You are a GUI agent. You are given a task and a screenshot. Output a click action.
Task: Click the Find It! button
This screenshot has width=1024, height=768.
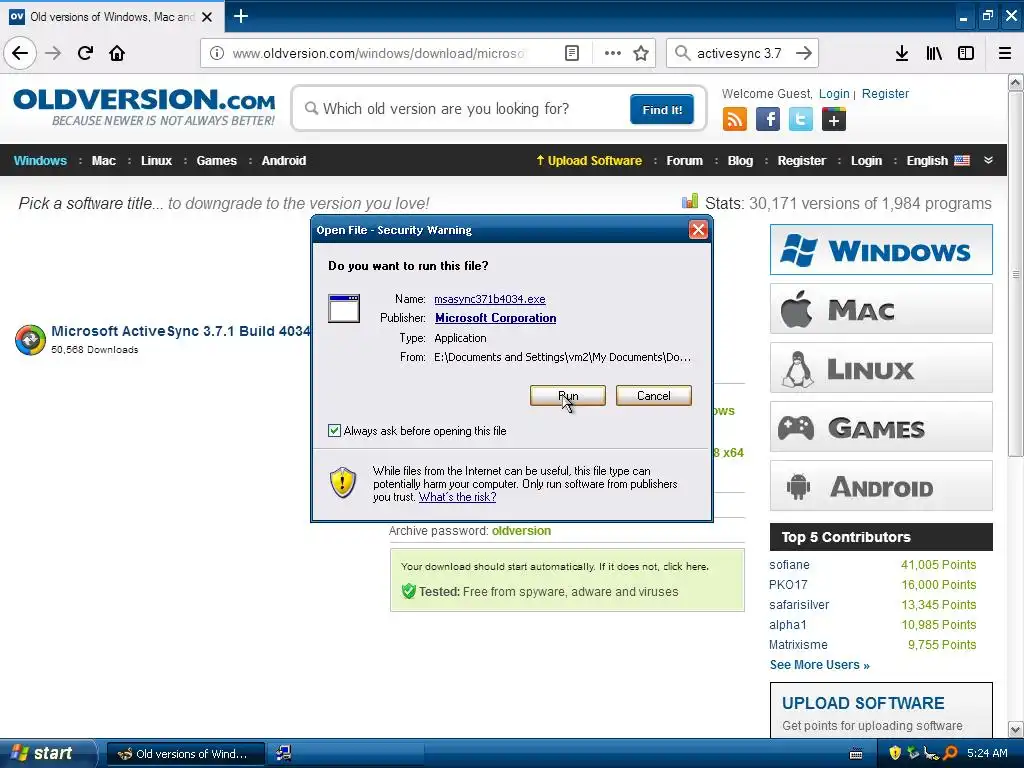click(662, 109)
